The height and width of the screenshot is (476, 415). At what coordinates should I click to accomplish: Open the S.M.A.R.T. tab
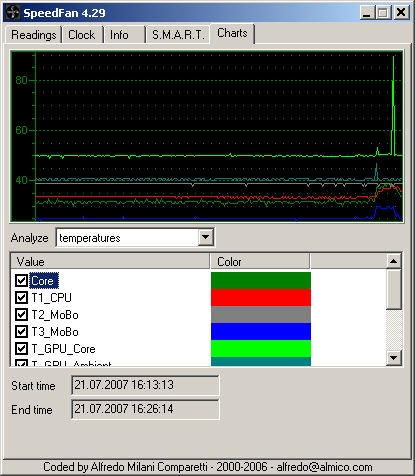coord(178,35)
